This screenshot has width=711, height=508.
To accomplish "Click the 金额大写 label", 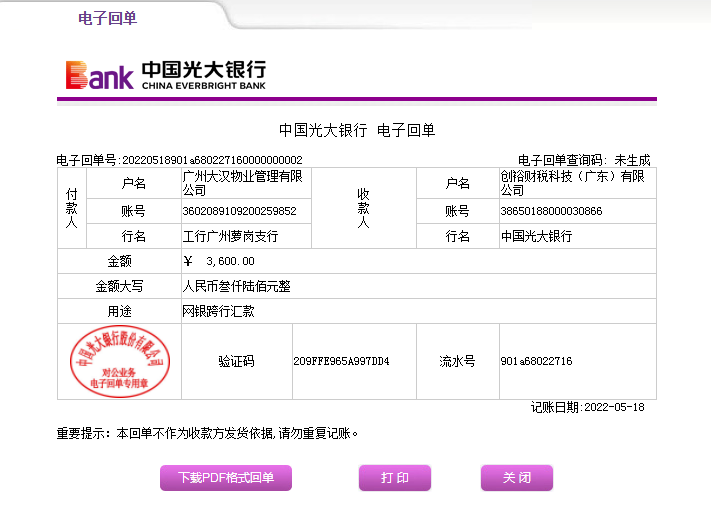I will point(119,286).
